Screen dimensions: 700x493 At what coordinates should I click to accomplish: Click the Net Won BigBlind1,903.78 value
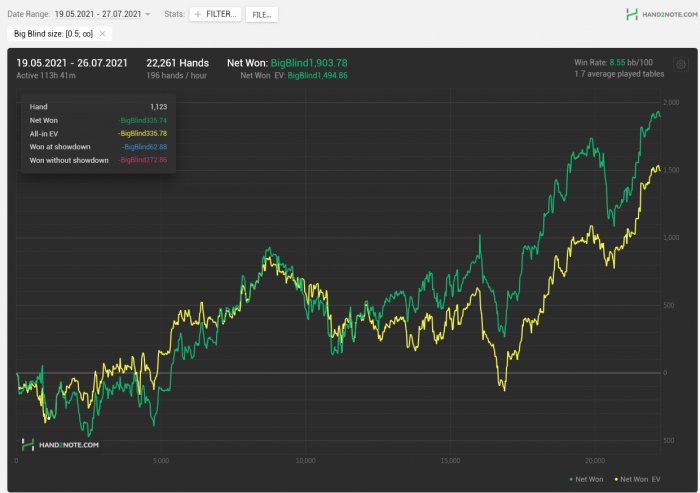[309, 63]
